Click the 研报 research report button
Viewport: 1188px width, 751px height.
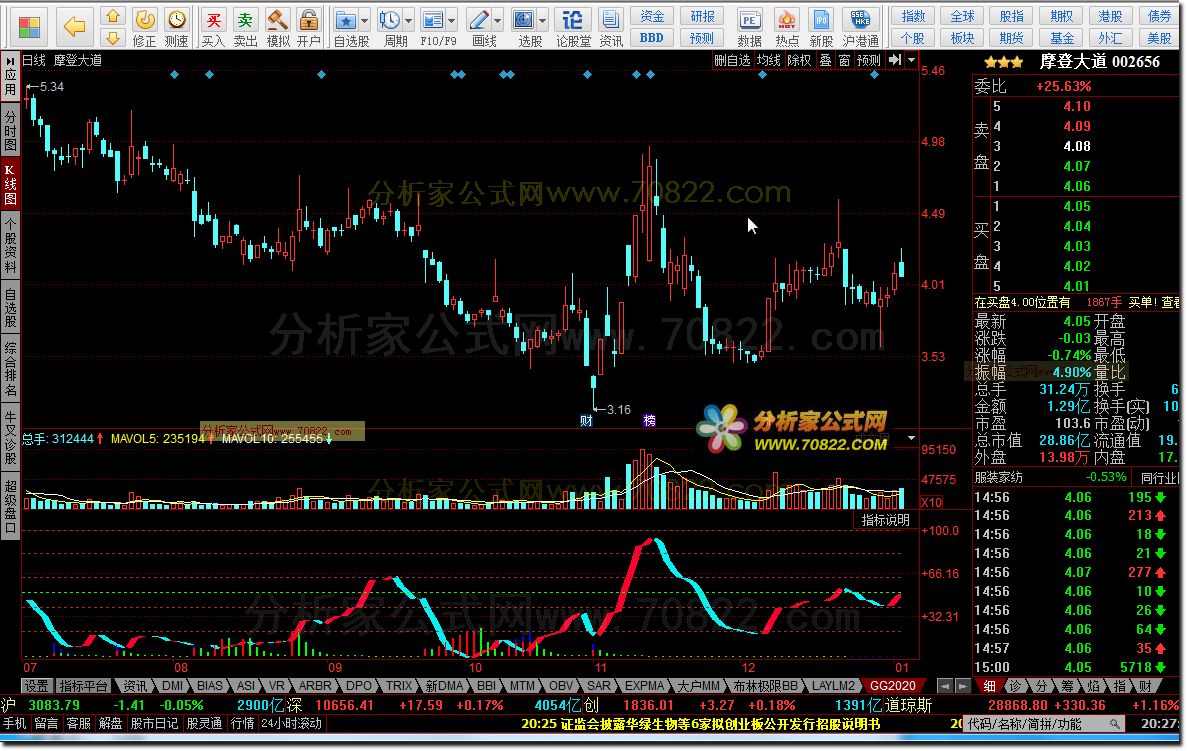click(702, 17)
